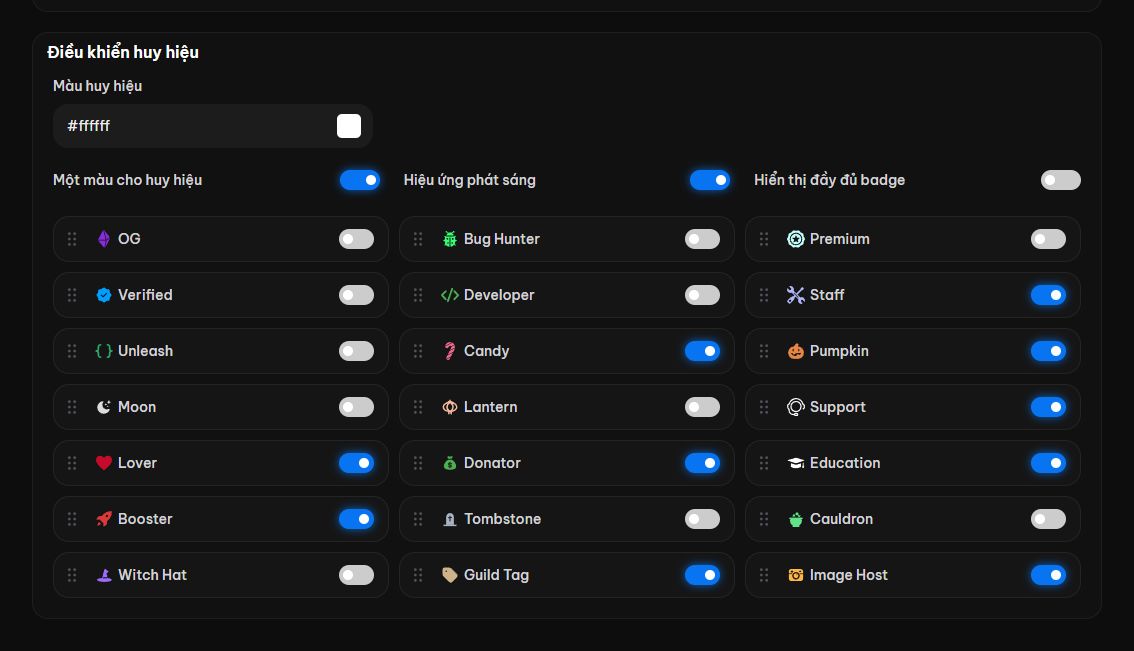
Task: Disable the Image Host badge switch
Action: [x=1048, y=575]
